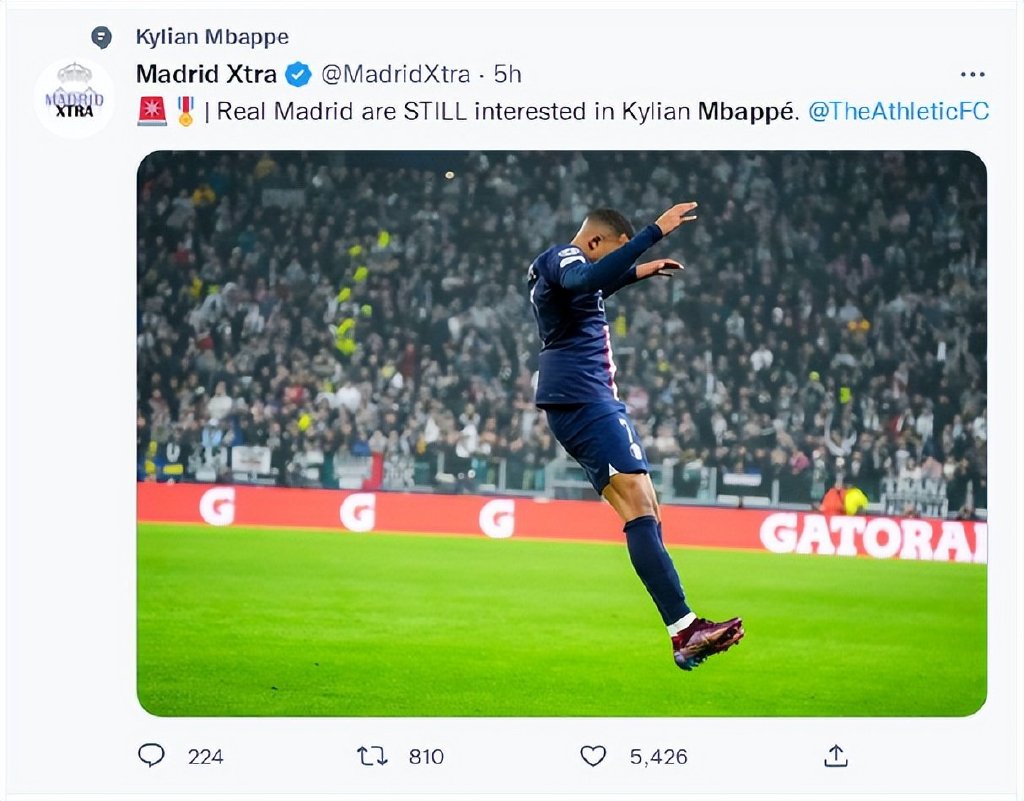The image size is (1024, 801).
Task: Click the 5,426 likes count
Action: point(658,757)
